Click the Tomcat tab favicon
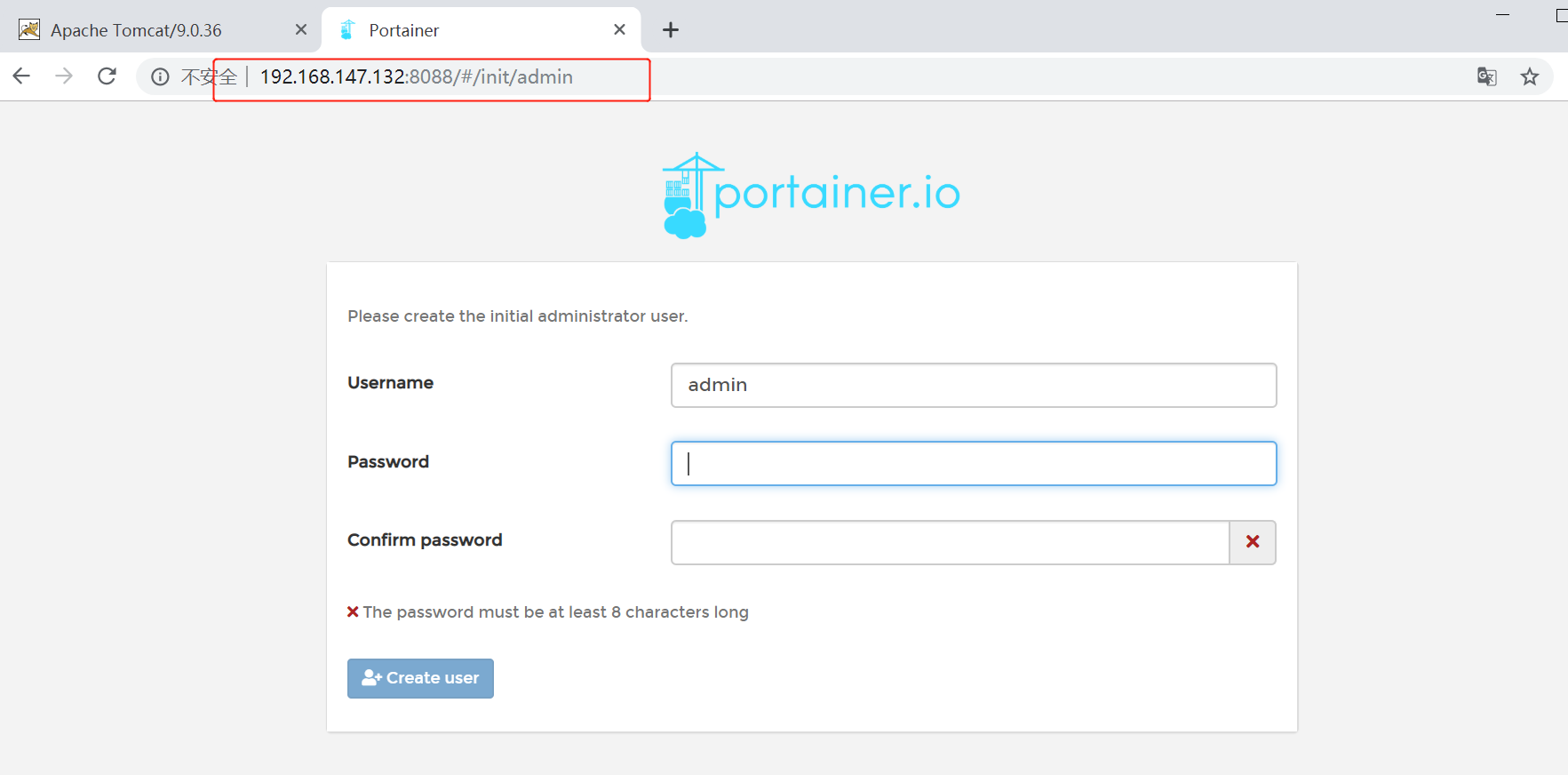The width and height of the screenshot is (1568, 775). pos(29,29)
